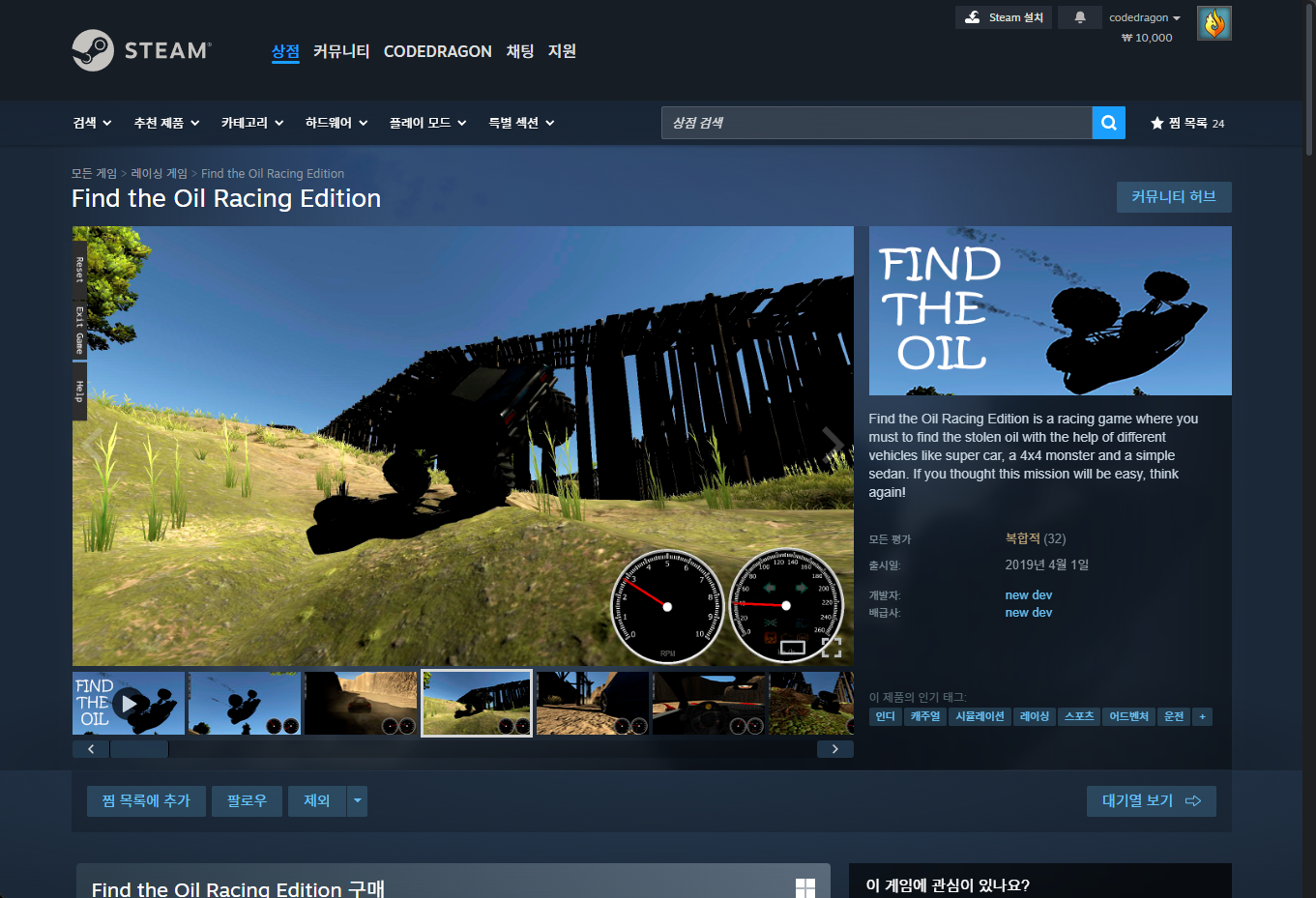Show the previous screenshot with the left arrow
The image size is (1316, 898).
[x=93, y=445]
